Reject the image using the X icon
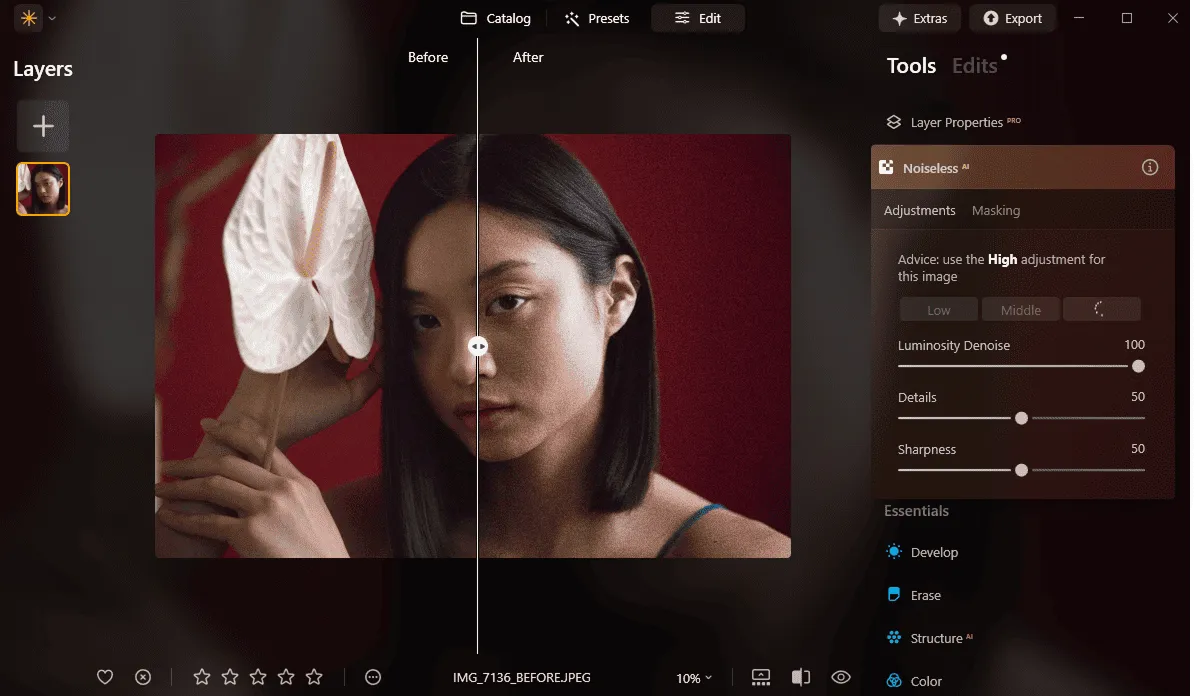This screenshot has height=696, width=1198. click(143, 677)
